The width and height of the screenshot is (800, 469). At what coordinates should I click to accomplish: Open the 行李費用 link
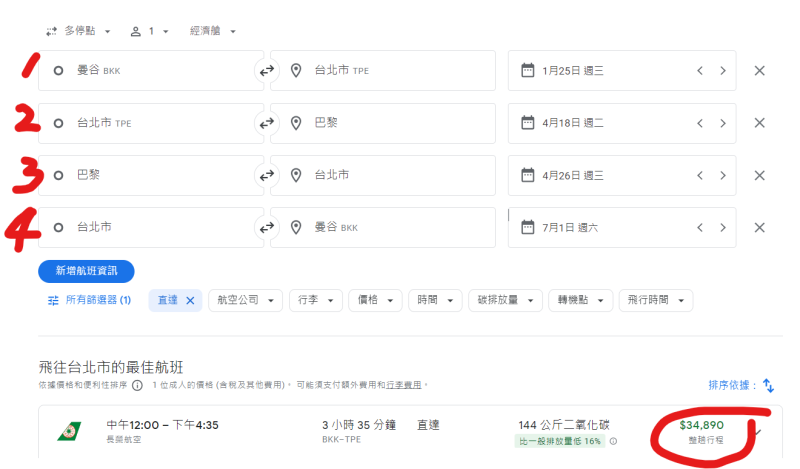coord(406,385)
